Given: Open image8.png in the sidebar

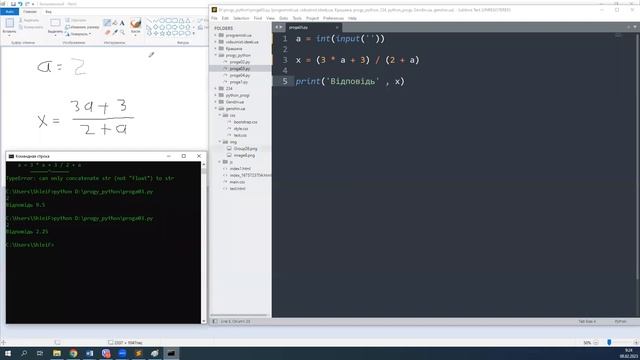Looking at the screenshot, I should coord(244,155).
